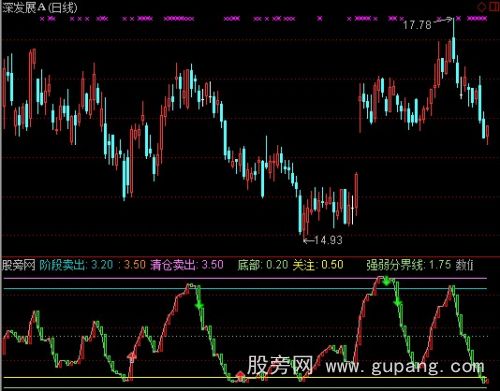Click the 底部: 0.20 indicator value
The width and height of the screenshot is (500, 391).
click(263, 265)
